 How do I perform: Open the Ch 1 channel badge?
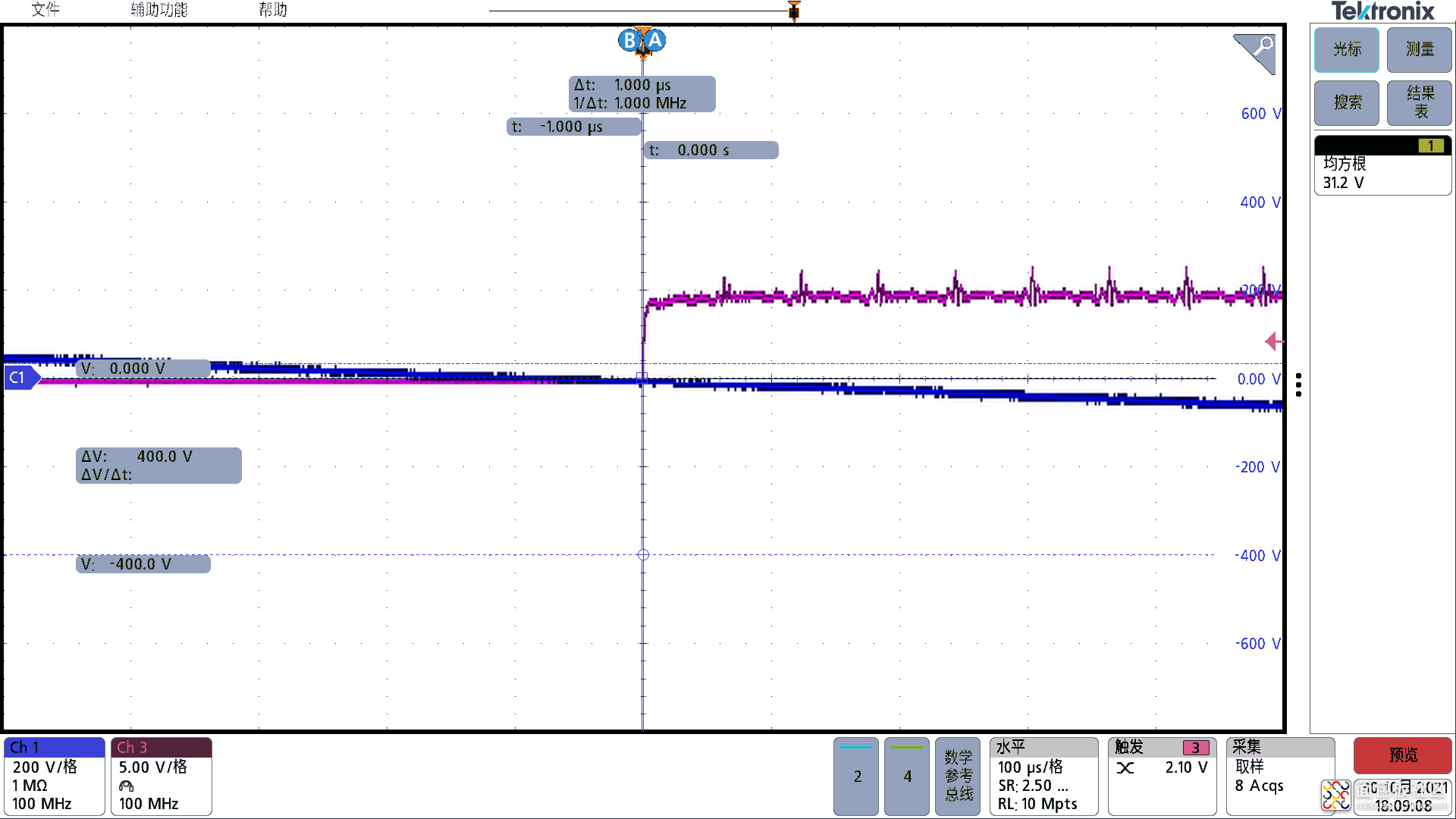(55, 777)
